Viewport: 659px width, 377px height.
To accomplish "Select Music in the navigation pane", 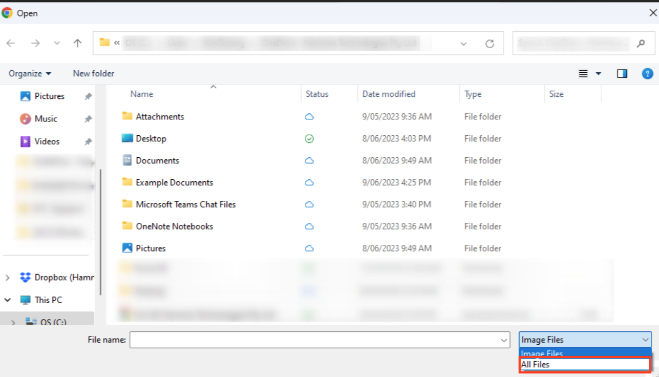I will coord(45,119).
